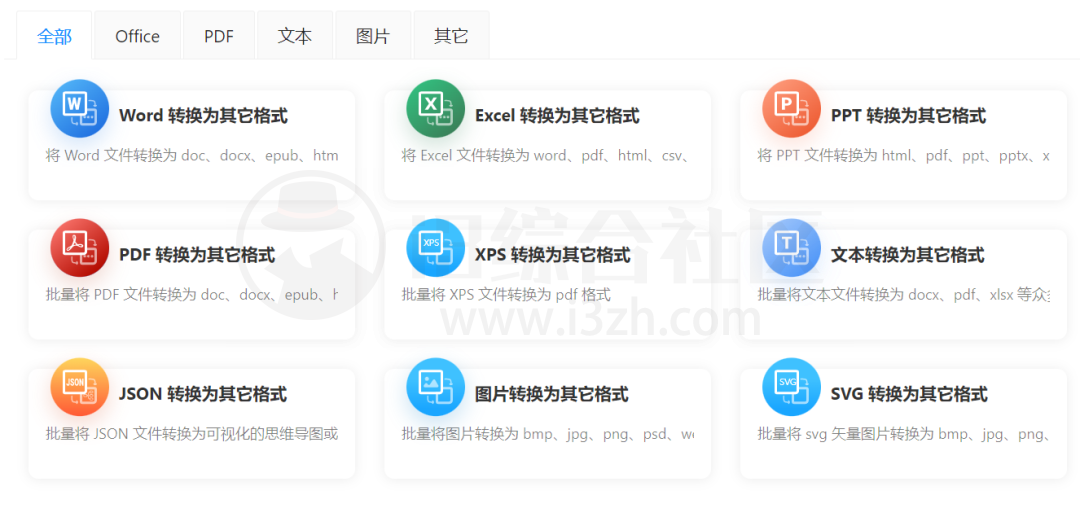Screen dimensions: 1080x517
Task: Click description "将 Word 文件转换为 doc、docx"
Action: (192, 156)
